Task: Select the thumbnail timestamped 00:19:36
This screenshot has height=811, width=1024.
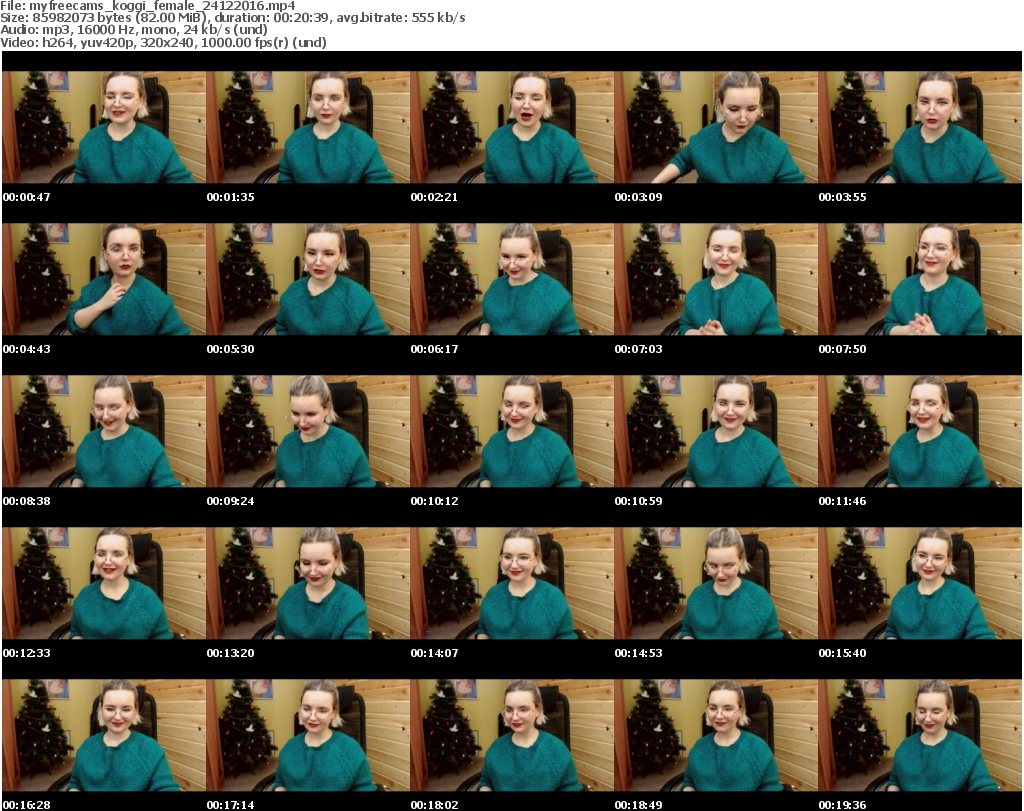Action: (x=920, y=735)
